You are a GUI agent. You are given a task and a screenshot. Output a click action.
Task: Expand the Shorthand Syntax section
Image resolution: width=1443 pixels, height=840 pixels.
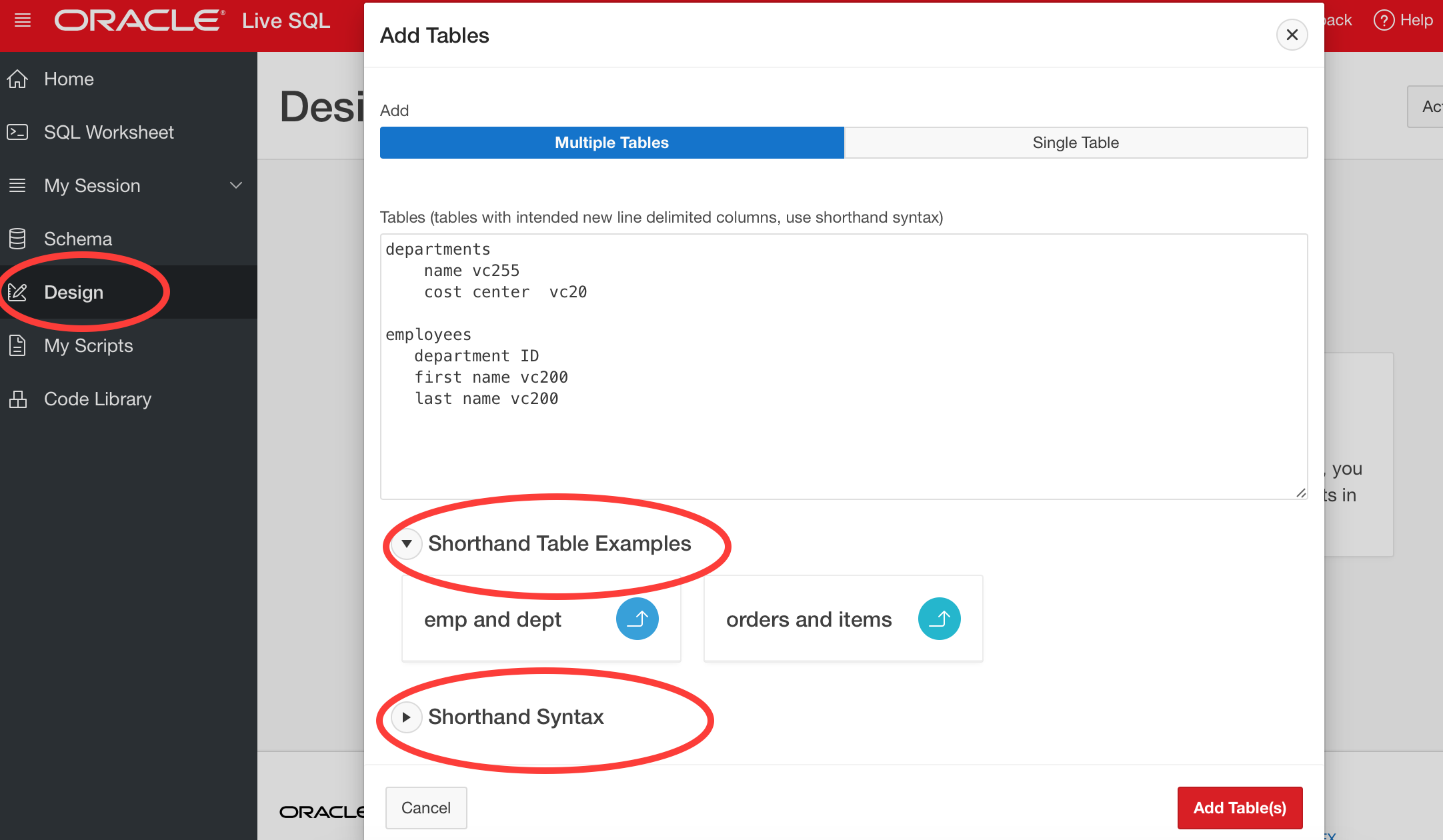(406, 717)
